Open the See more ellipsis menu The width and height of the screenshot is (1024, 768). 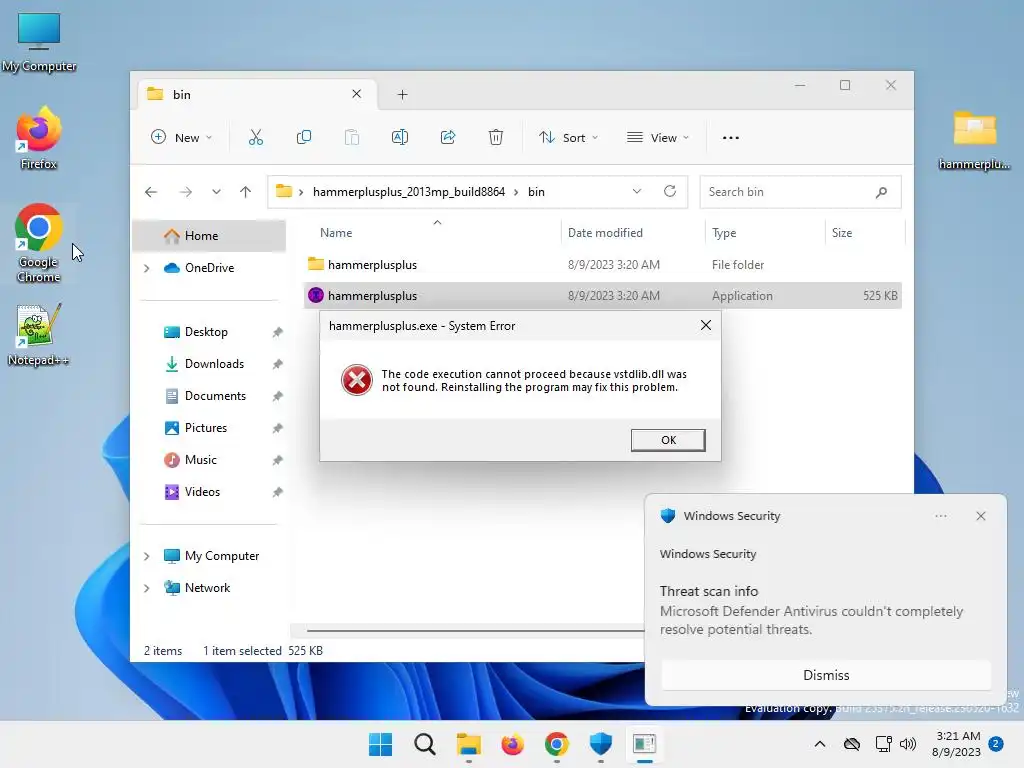[731, 138]
